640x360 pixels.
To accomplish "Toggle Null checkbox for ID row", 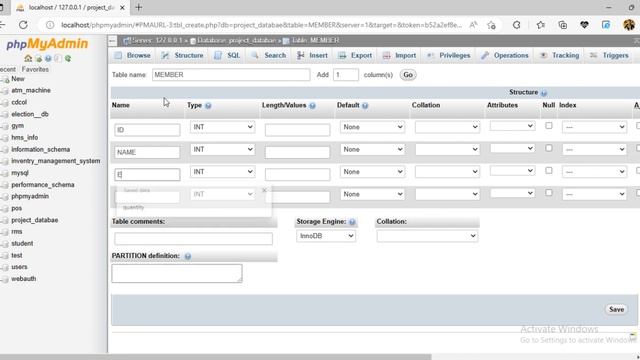I will pyautogui.click(x=549, y=126).
